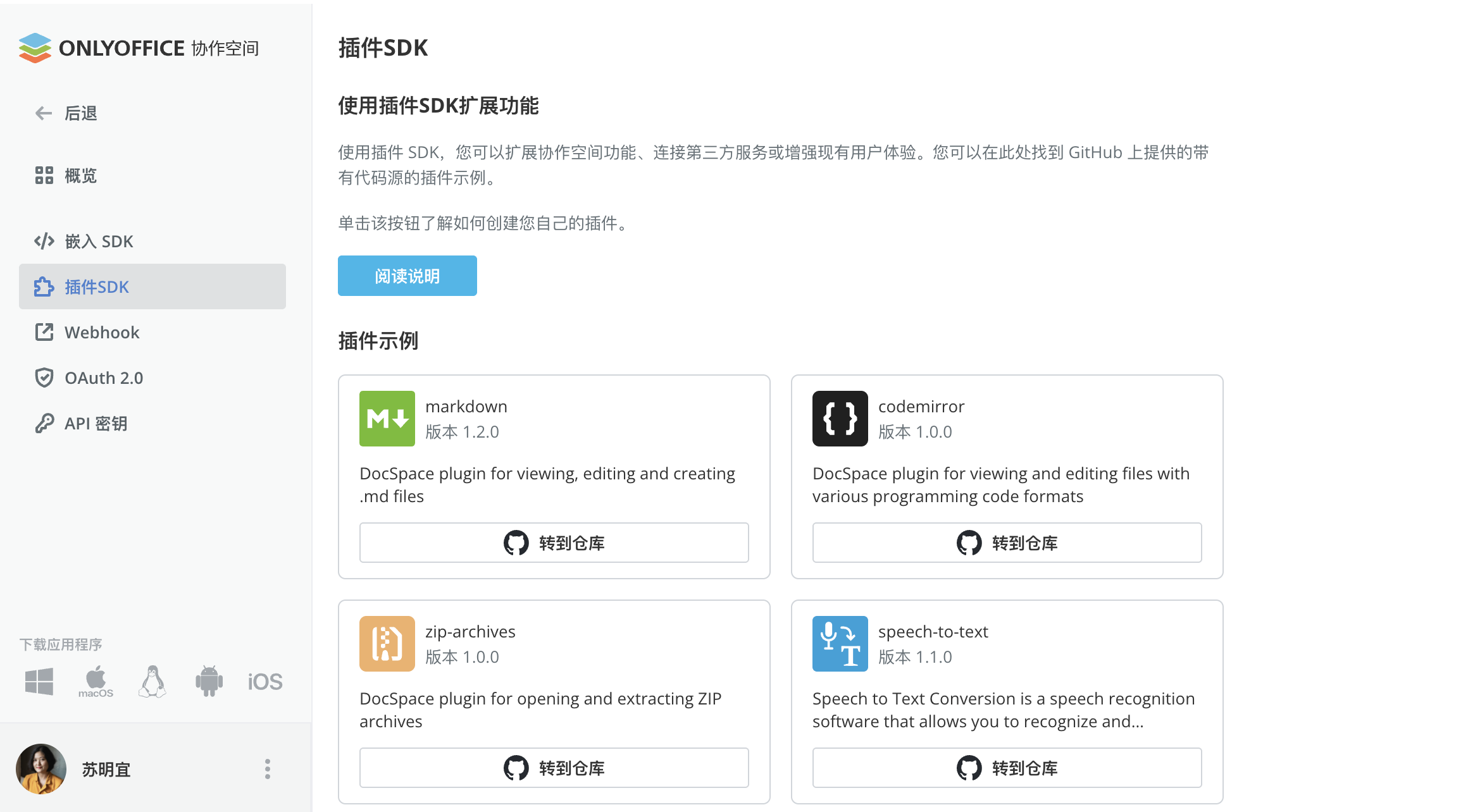
Task: Click the zip-archives plugin title
Action: click(x=470, y=632)
